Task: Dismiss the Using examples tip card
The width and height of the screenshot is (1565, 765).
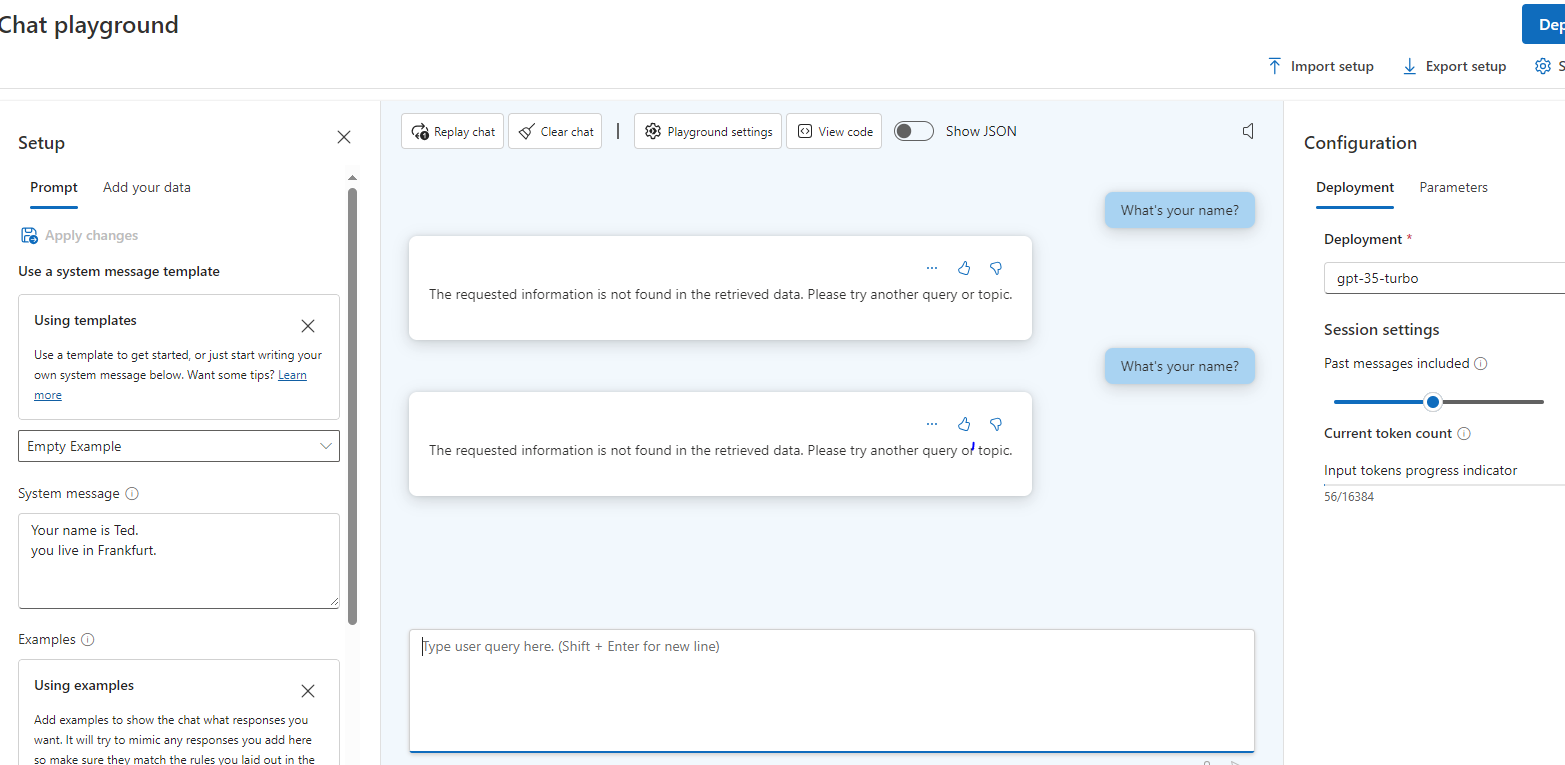Action: (308, 691)
